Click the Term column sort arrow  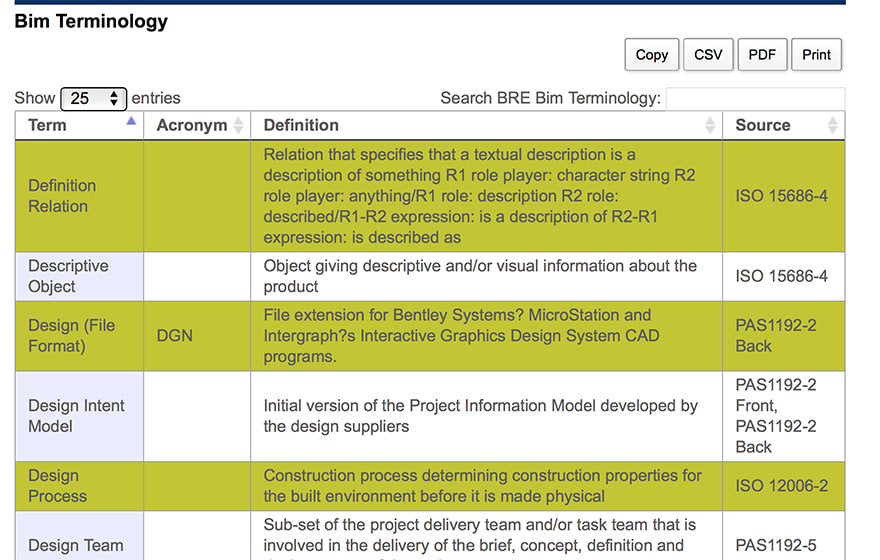point(131,122)
